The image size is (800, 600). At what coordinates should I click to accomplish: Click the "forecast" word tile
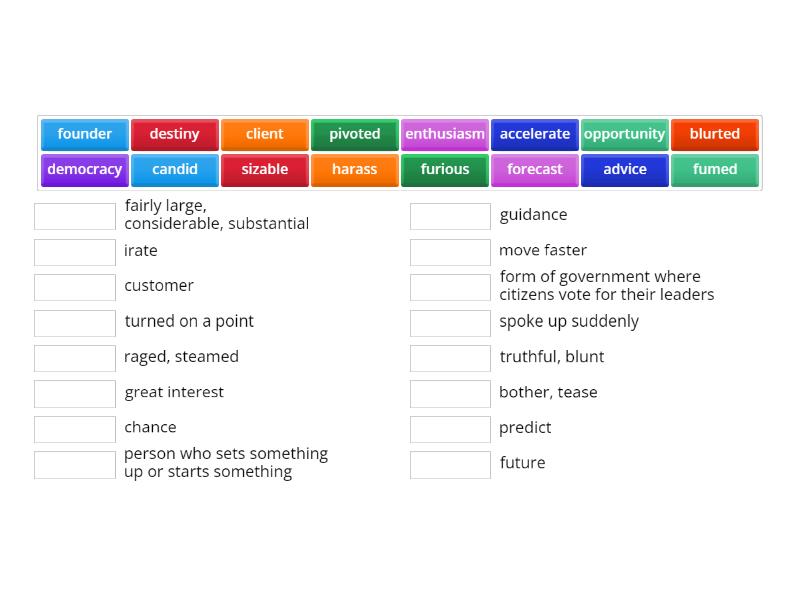(535, 170)
